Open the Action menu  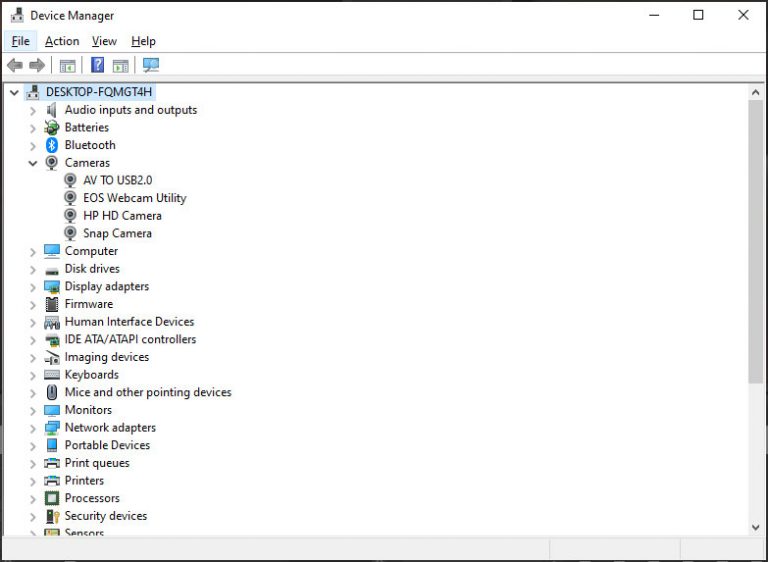pos(62,41)
